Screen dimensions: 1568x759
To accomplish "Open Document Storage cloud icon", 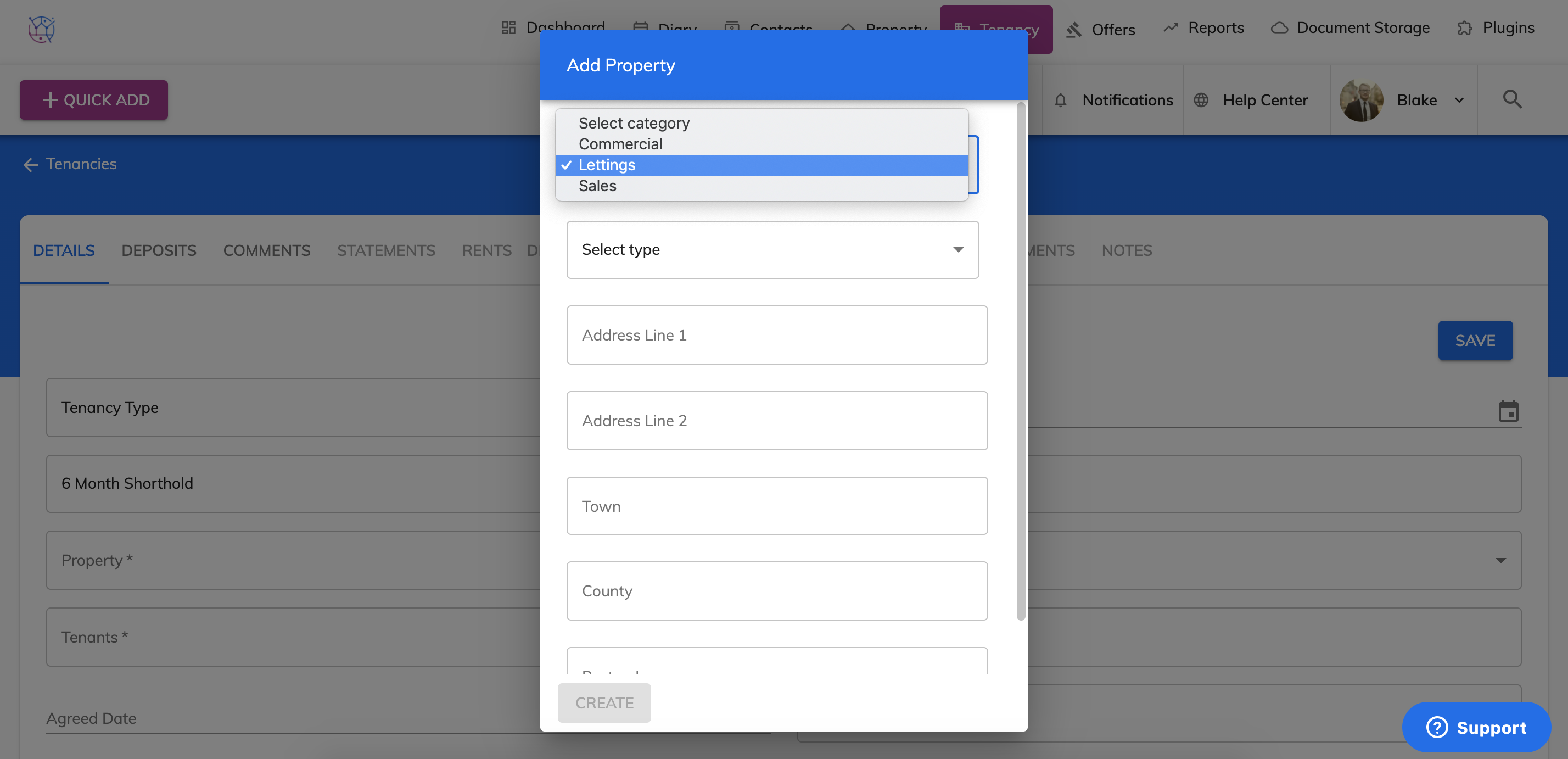I will pos(1279,28).
